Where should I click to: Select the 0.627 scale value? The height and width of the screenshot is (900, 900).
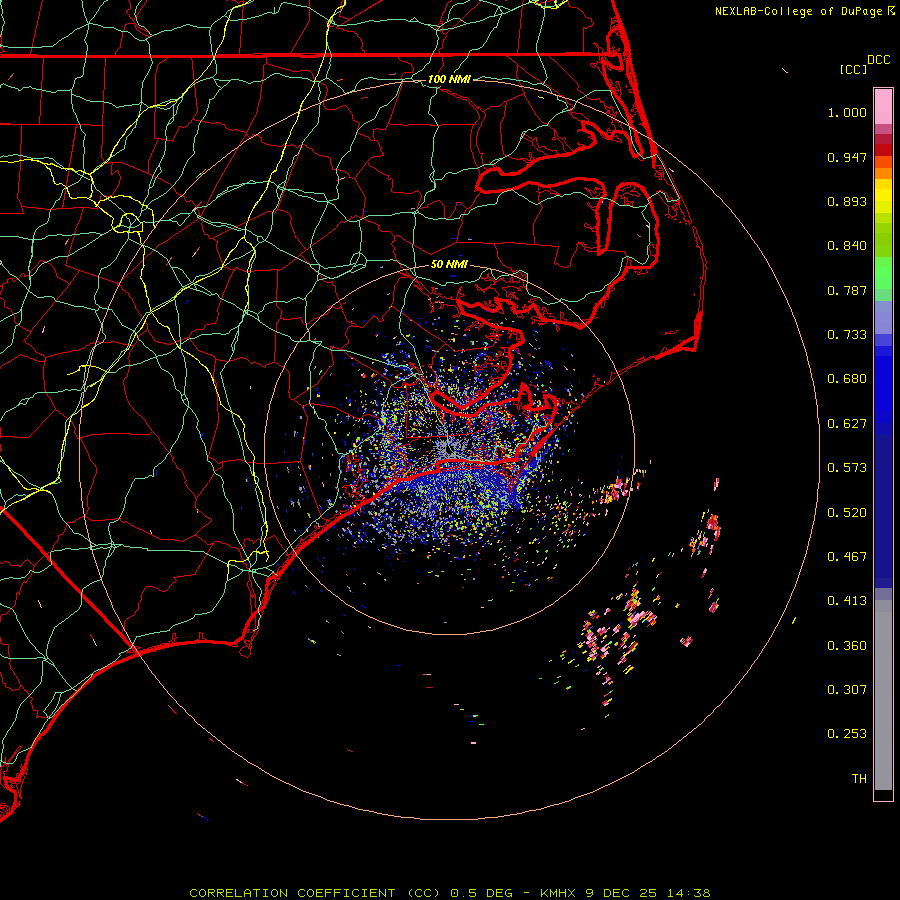pos(847,424)
